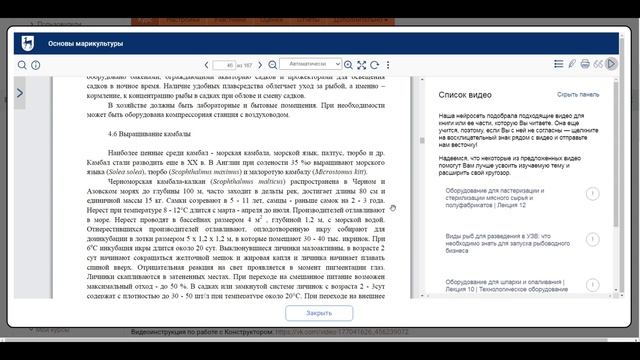This screenshot has height=360, width=640.
Task: Toggle the video list play button
Action: click(611, 64)
